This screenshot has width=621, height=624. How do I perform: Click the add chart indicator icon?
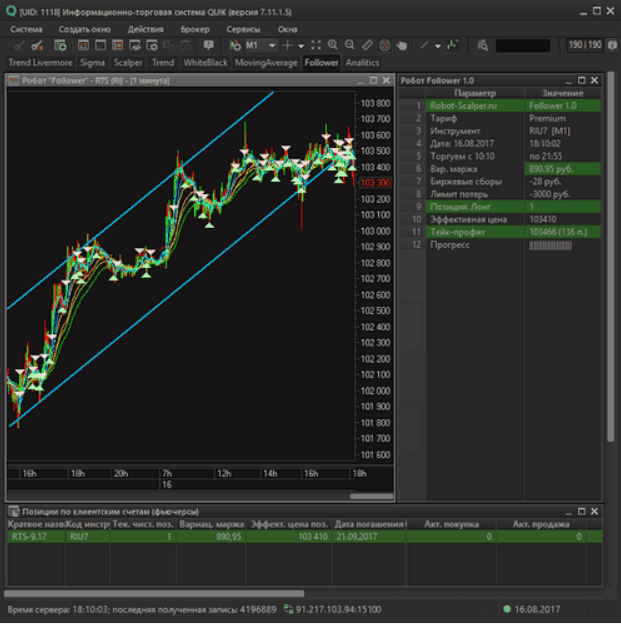(235, 46)
